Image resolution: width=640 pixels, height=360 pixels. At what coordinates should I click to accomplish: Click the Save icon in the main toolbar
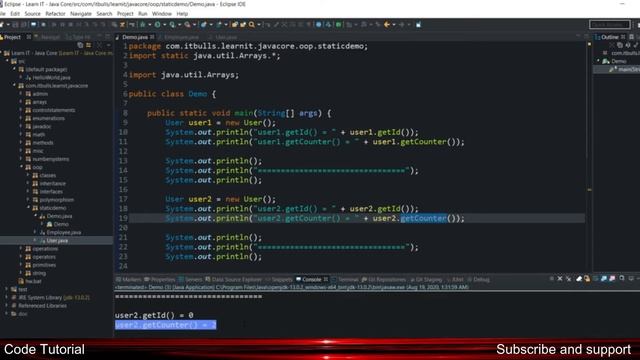tap(16, 25)
